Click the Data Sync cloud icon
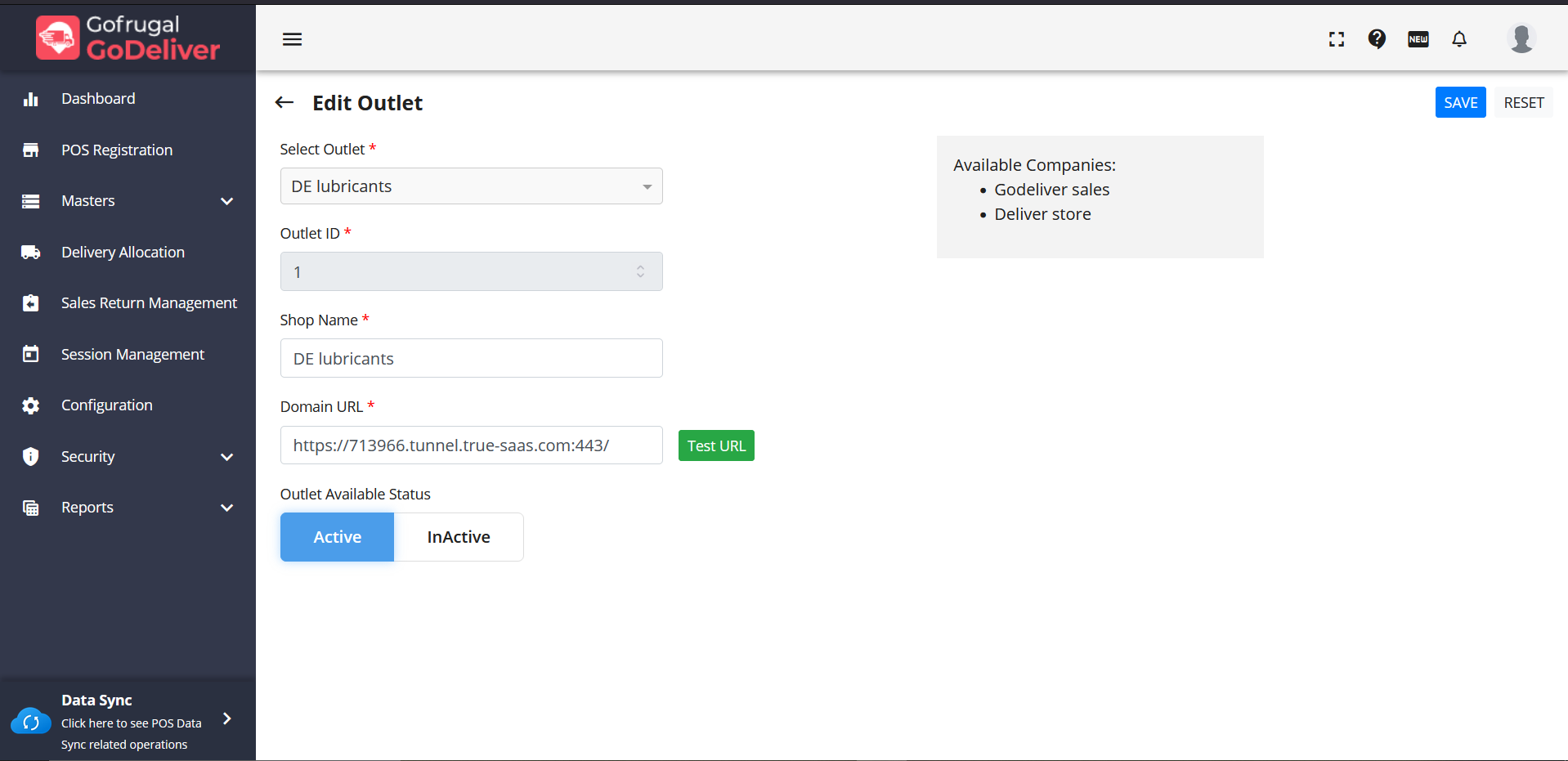The height and width of the screenshot is (761, 1568). pyautogui.click(x=31, y=722)
